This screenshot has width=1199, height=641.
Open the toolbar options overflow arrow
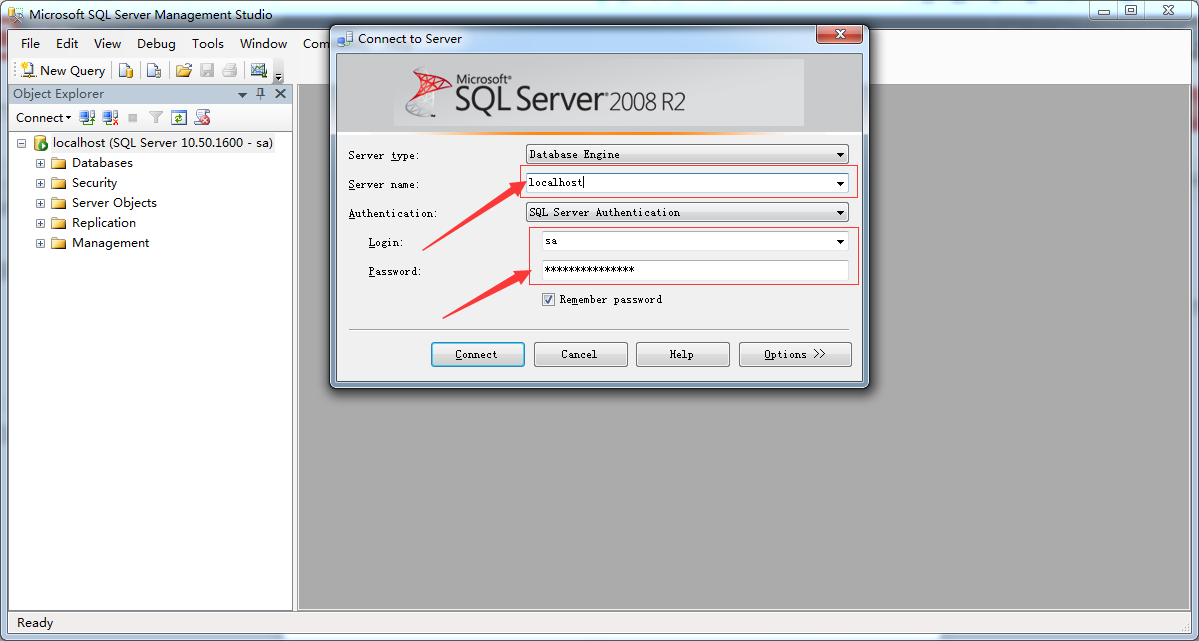click(278, 75)
